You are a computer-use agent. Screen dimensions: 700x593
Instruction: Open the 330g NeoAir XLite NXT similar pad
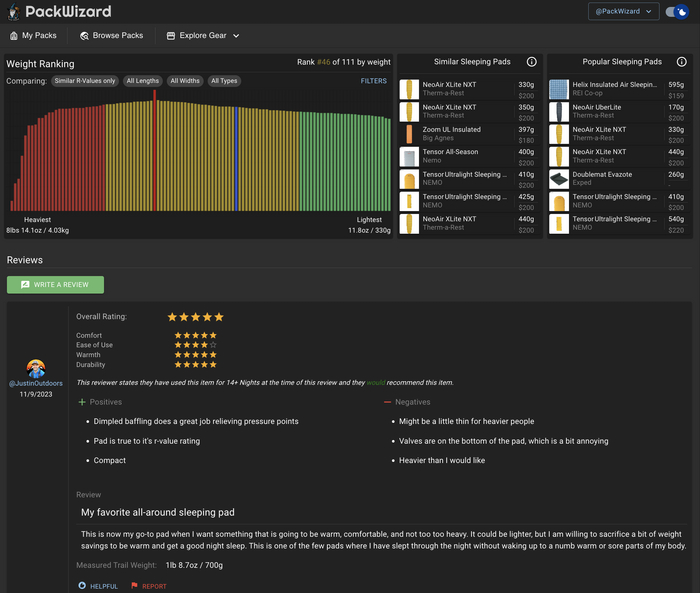(x=469, y=89)
